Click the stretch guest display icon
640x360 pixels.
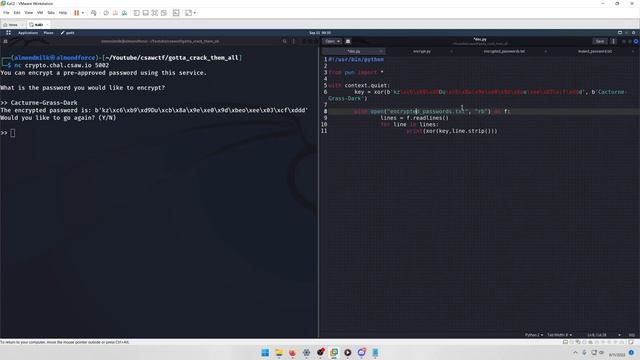(x=189, y=13)
